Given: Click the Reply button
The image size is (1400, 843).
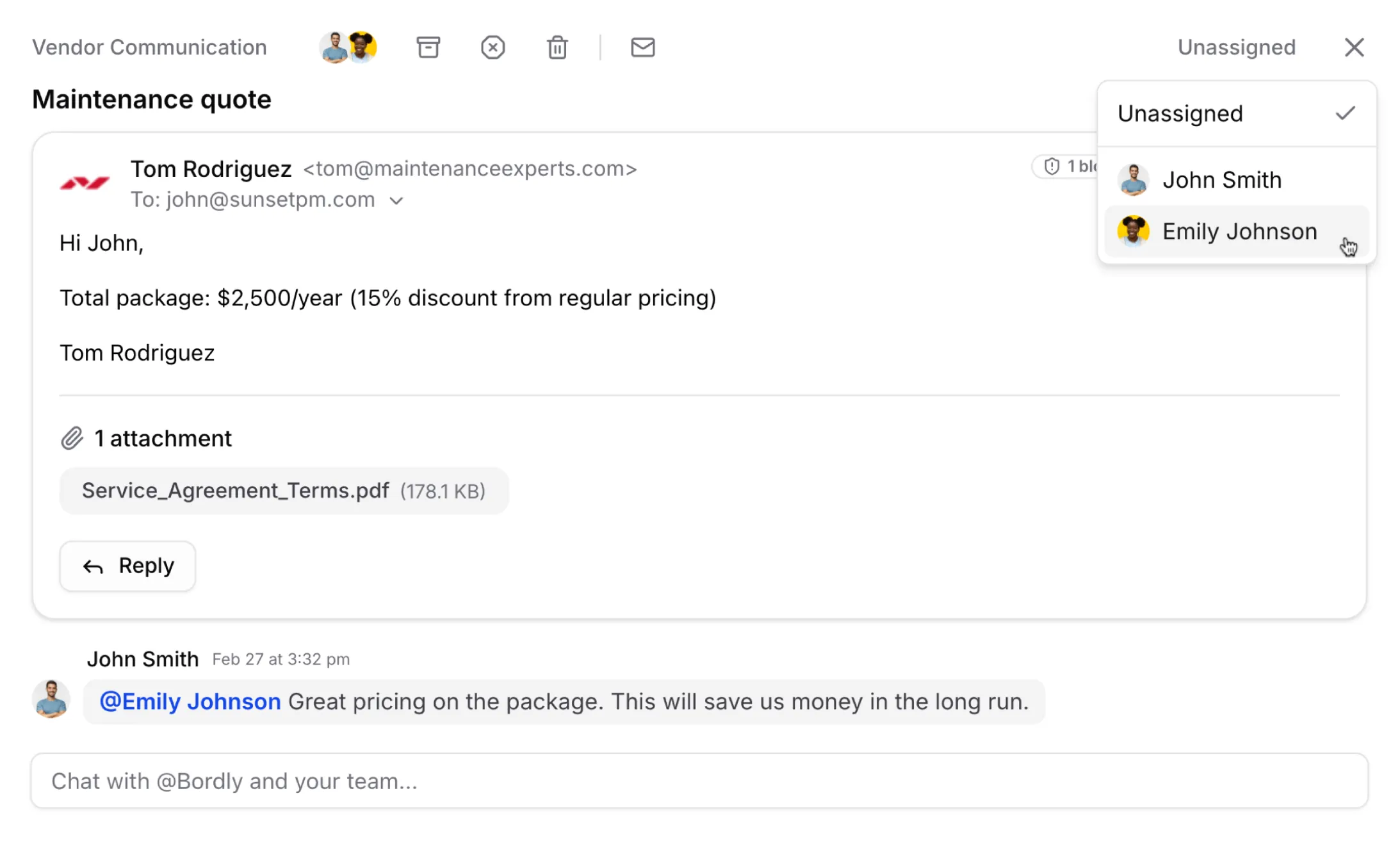Looking at the screenshot, I should coord(127,566).
